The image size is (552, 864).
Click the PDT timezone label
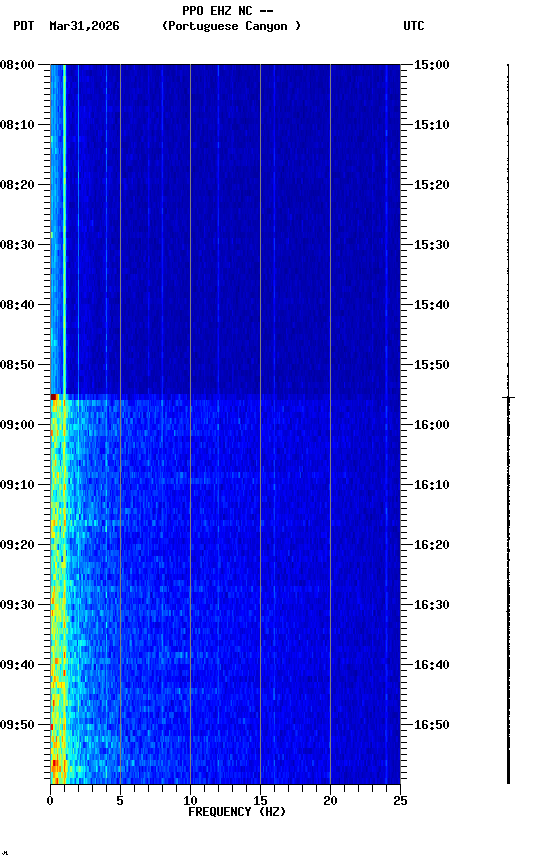24,26
